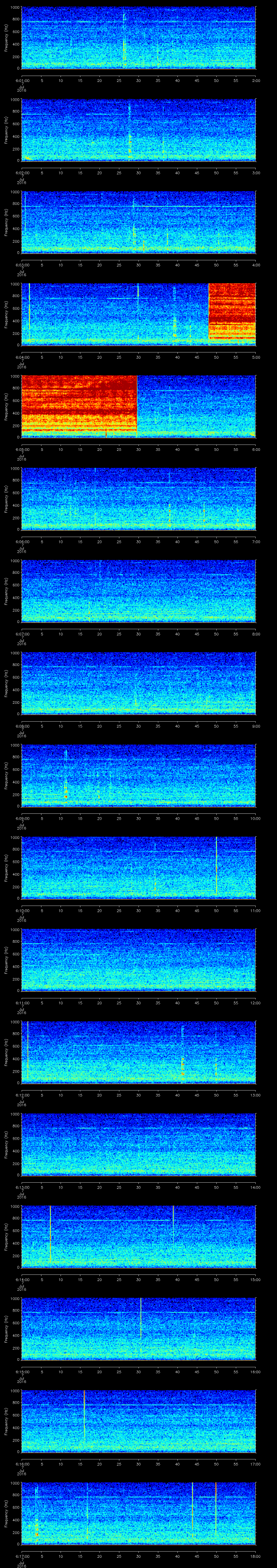Click the "7:00" end time label
The image size is (277, 1568).
point(256,542)
